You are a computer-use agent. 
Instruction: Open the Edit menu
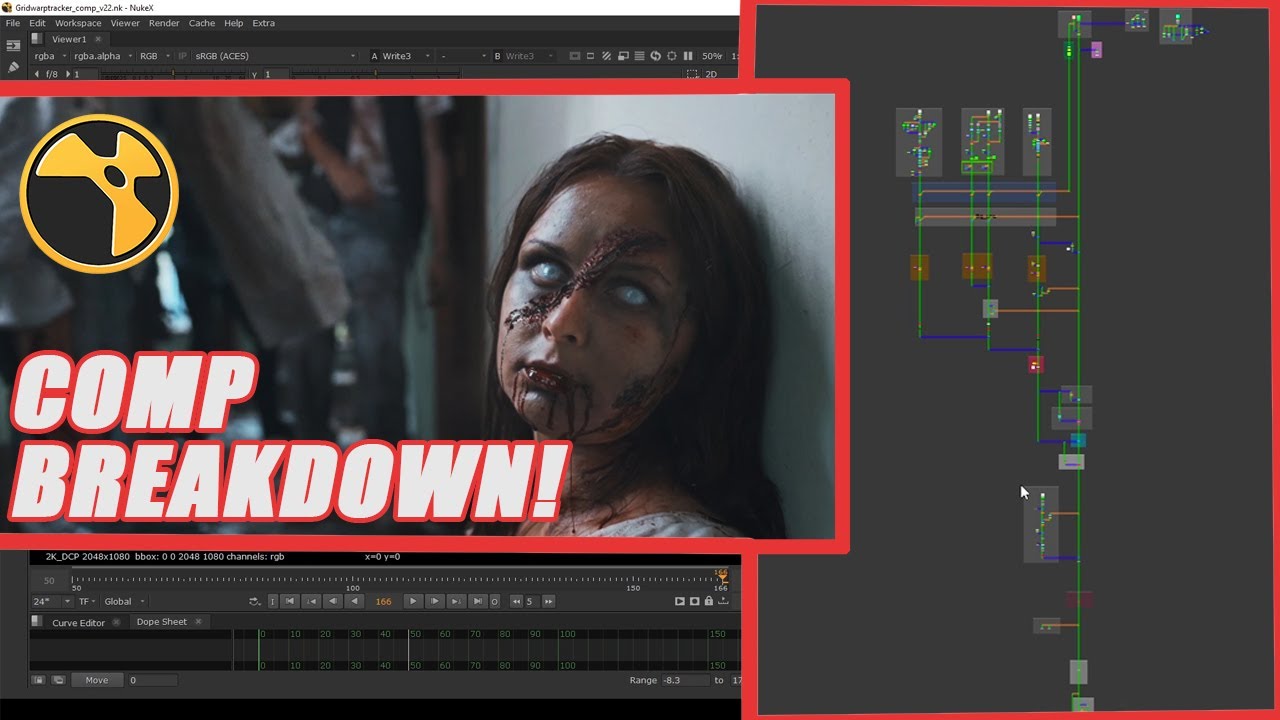tap(37, 23)
